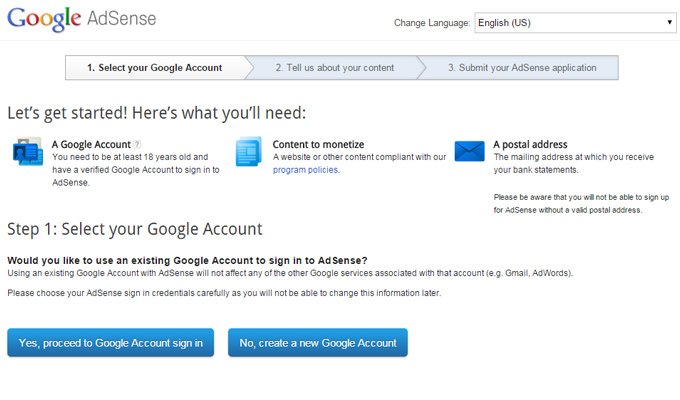
Task: Click the Let's get started heading
Action: coord(157,113)
